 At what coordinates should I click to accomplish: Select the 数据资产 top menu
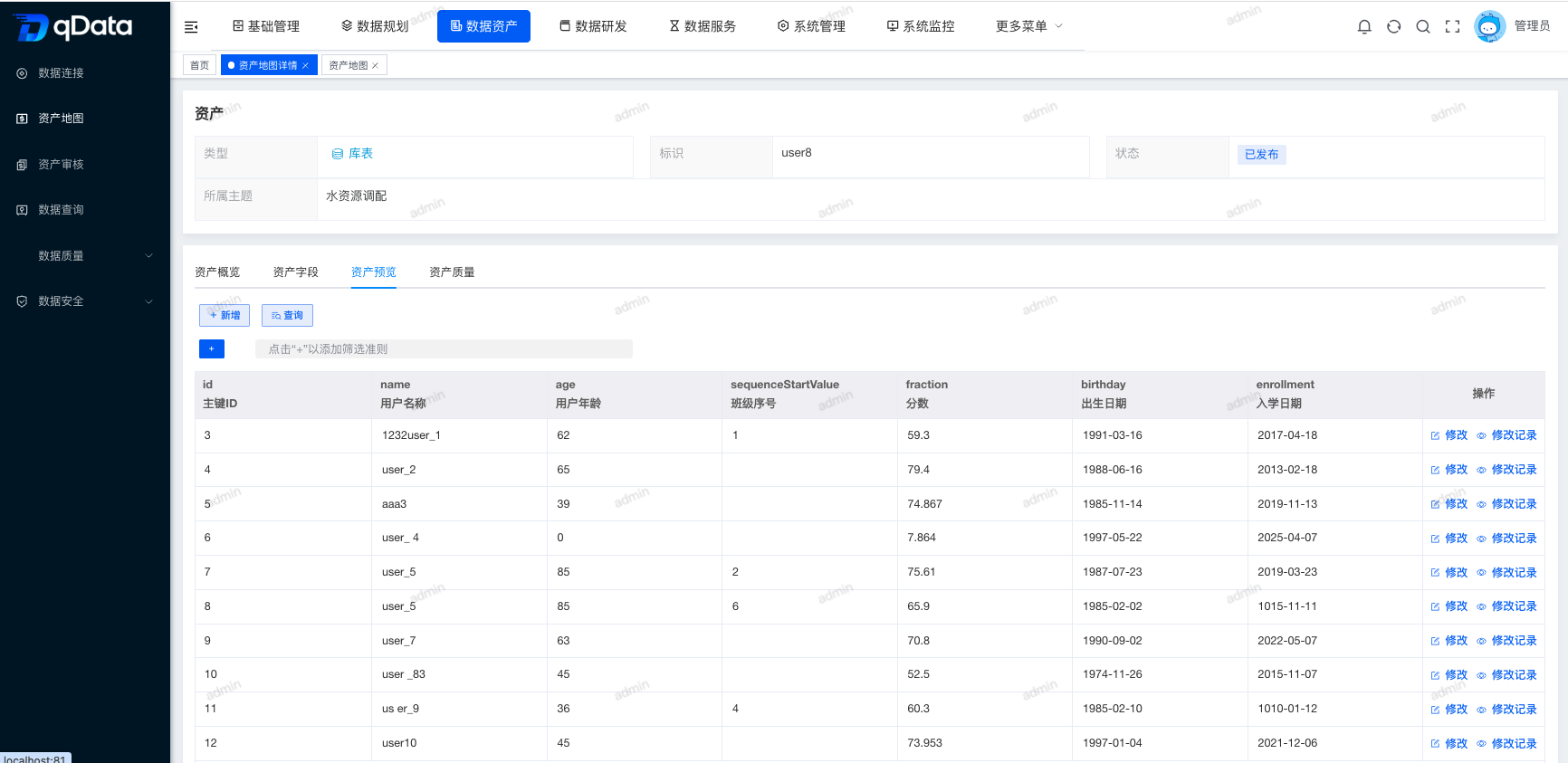(483, 26)
